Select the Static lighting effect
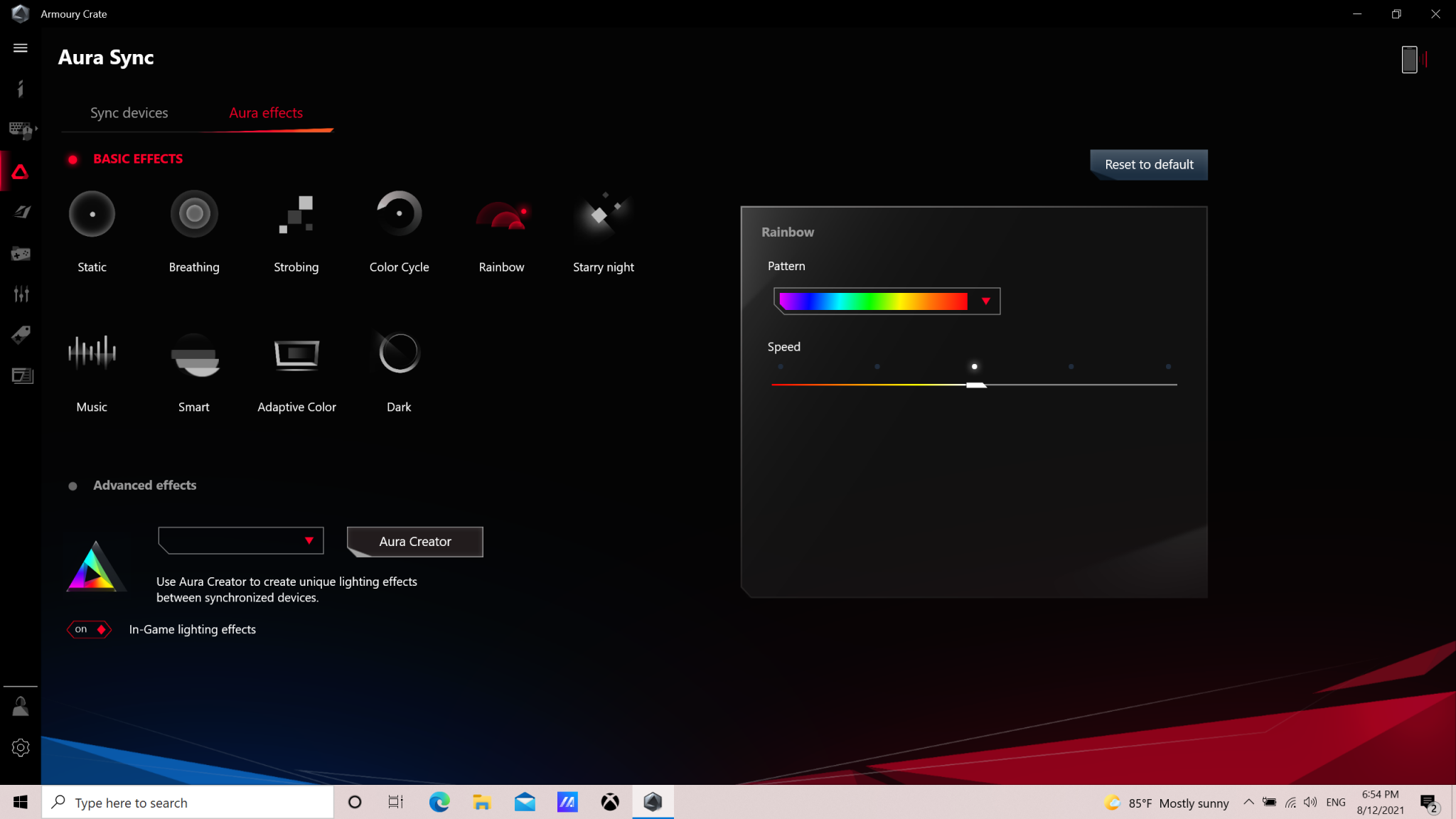Image resolution: width=1456 pixels, height=819 pixels. (x=92, y=213)
